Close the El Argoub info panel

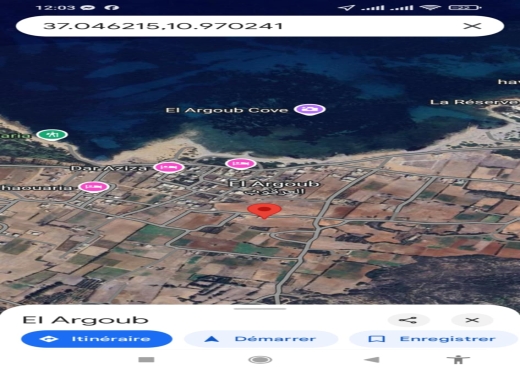click(472, 320)
